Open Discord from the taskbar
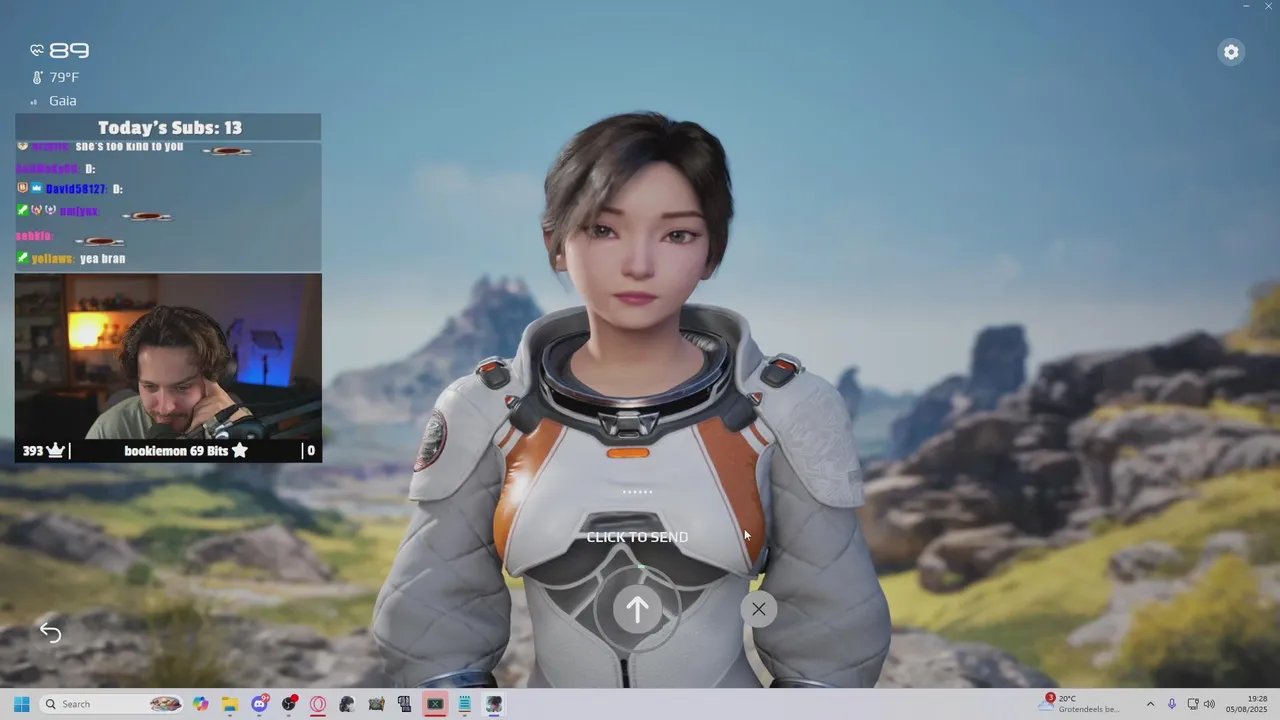The width and height of the screenshot is (1280, 720). point(260,704)
